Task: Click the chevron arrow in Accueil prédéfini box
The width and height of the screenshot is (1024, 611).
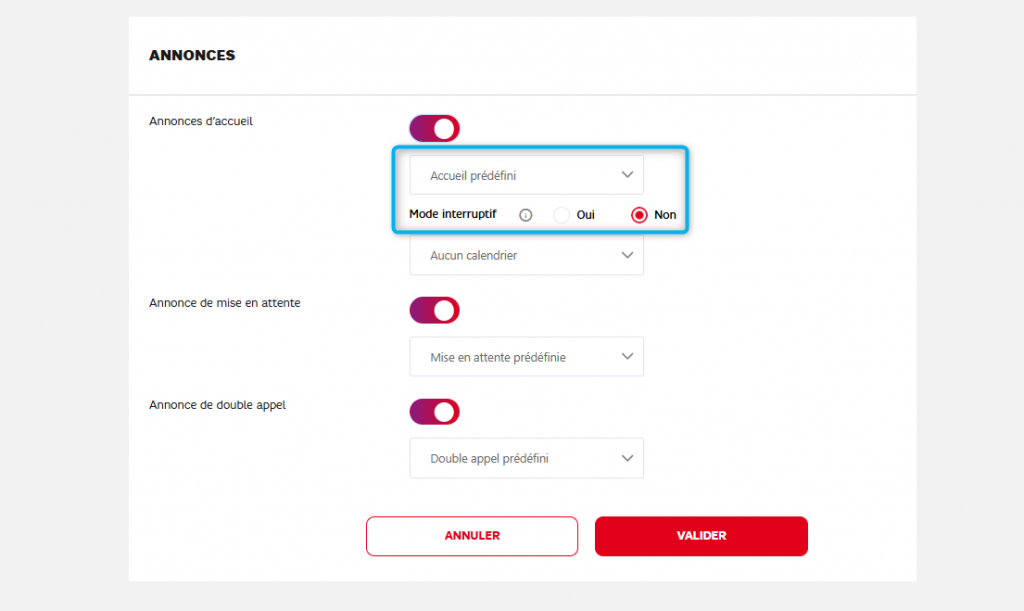Action: (628, 174)
